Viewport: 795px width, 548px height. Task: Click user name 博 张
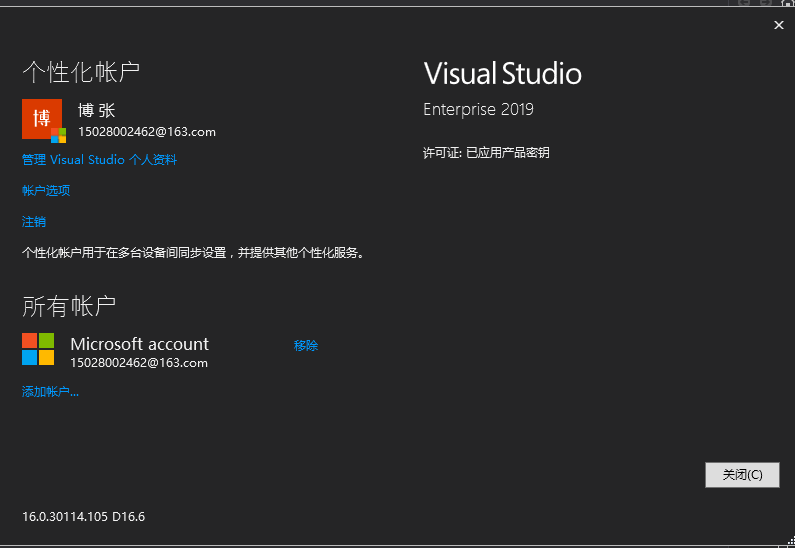tap(97, 111)
